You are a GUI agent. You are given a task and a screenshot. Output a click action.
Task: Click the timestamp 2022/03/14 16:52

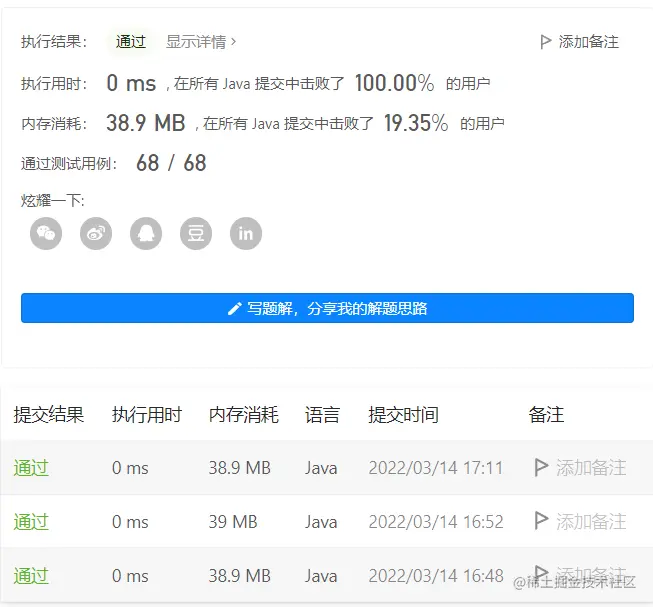pos(436,522)
